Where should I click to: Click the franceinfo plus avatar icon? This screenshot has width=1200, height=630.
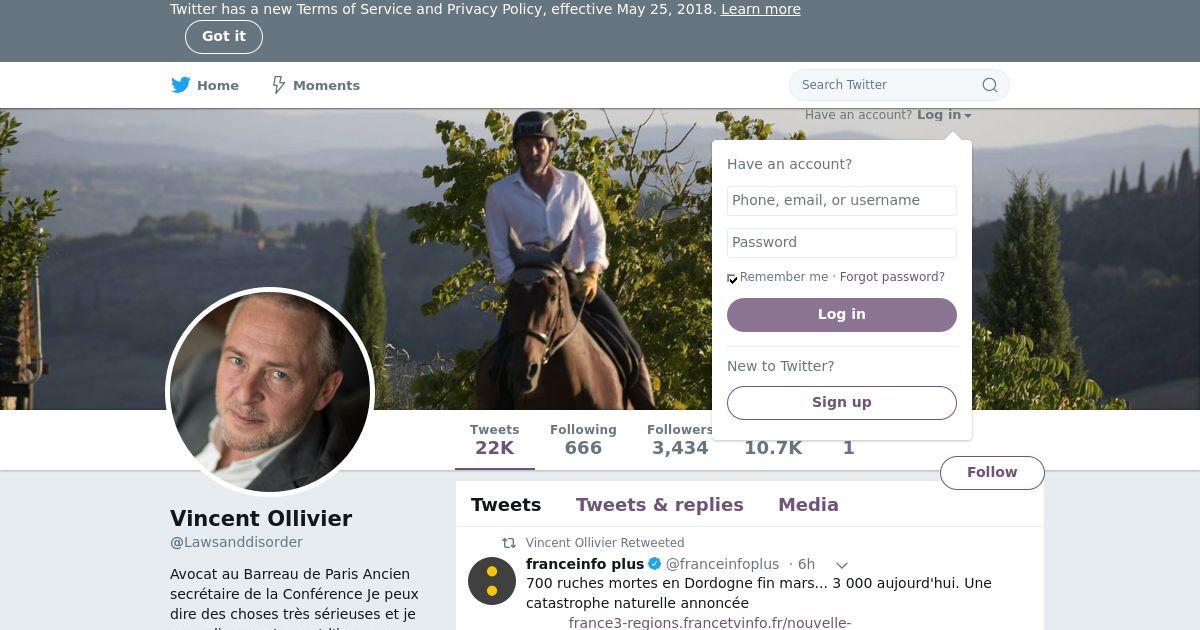tap(492, 581)
